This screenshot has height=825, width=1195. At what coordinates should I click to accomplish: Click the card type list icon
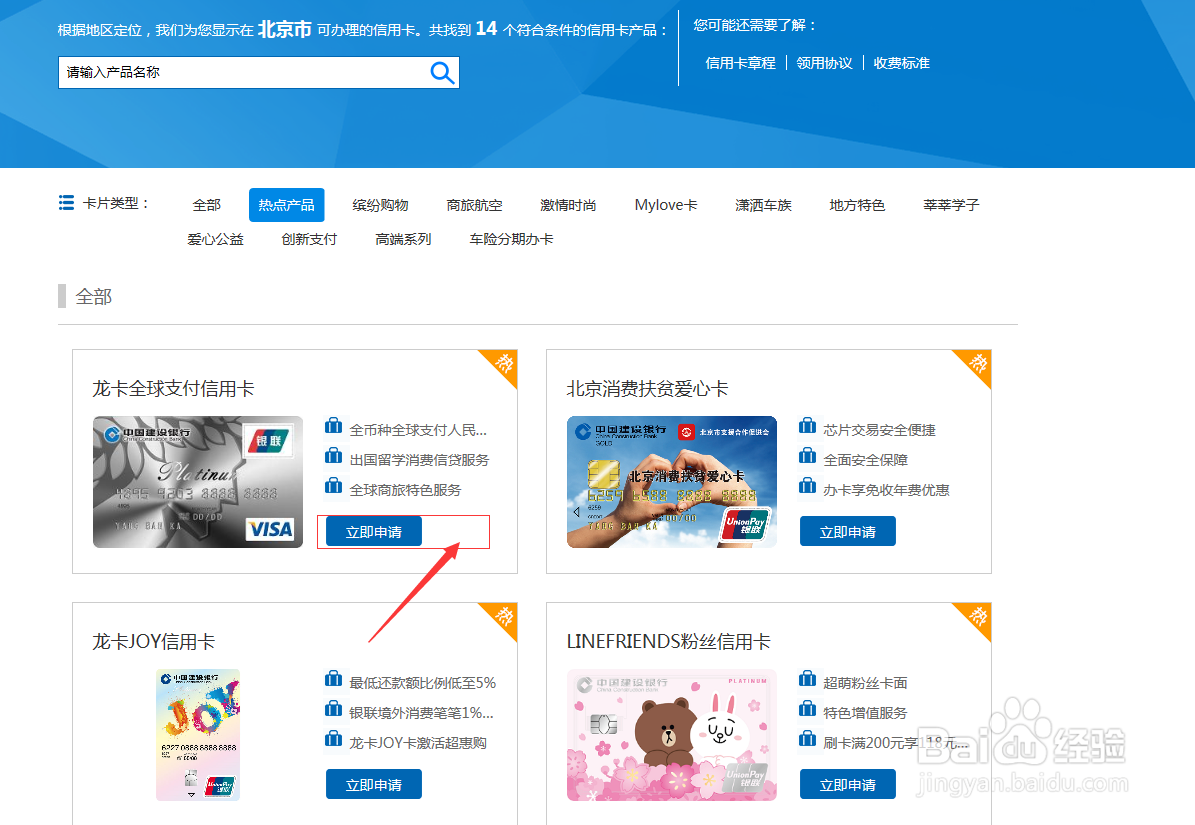pyautogui.click(x=66, y=203)
